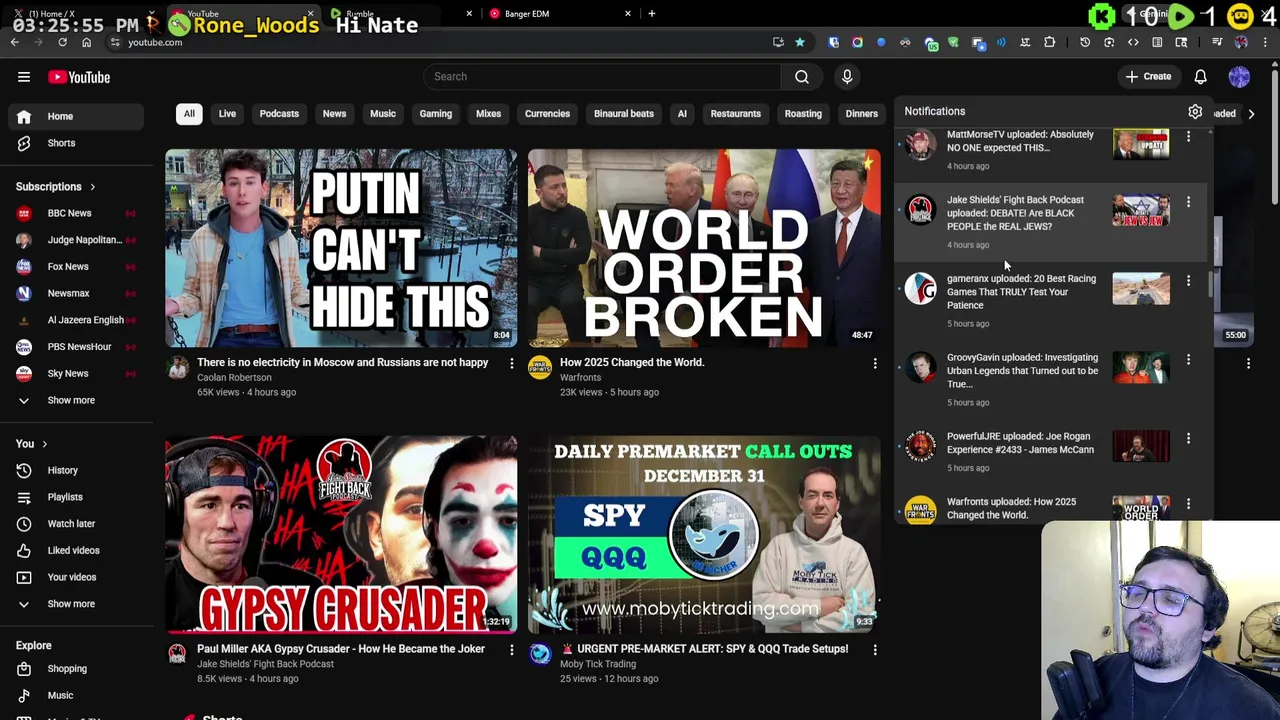Image resolution: width=1280 pixels, height=720 pixels.
Task: Open Your videos in sidebar
Action: point(76,577)
